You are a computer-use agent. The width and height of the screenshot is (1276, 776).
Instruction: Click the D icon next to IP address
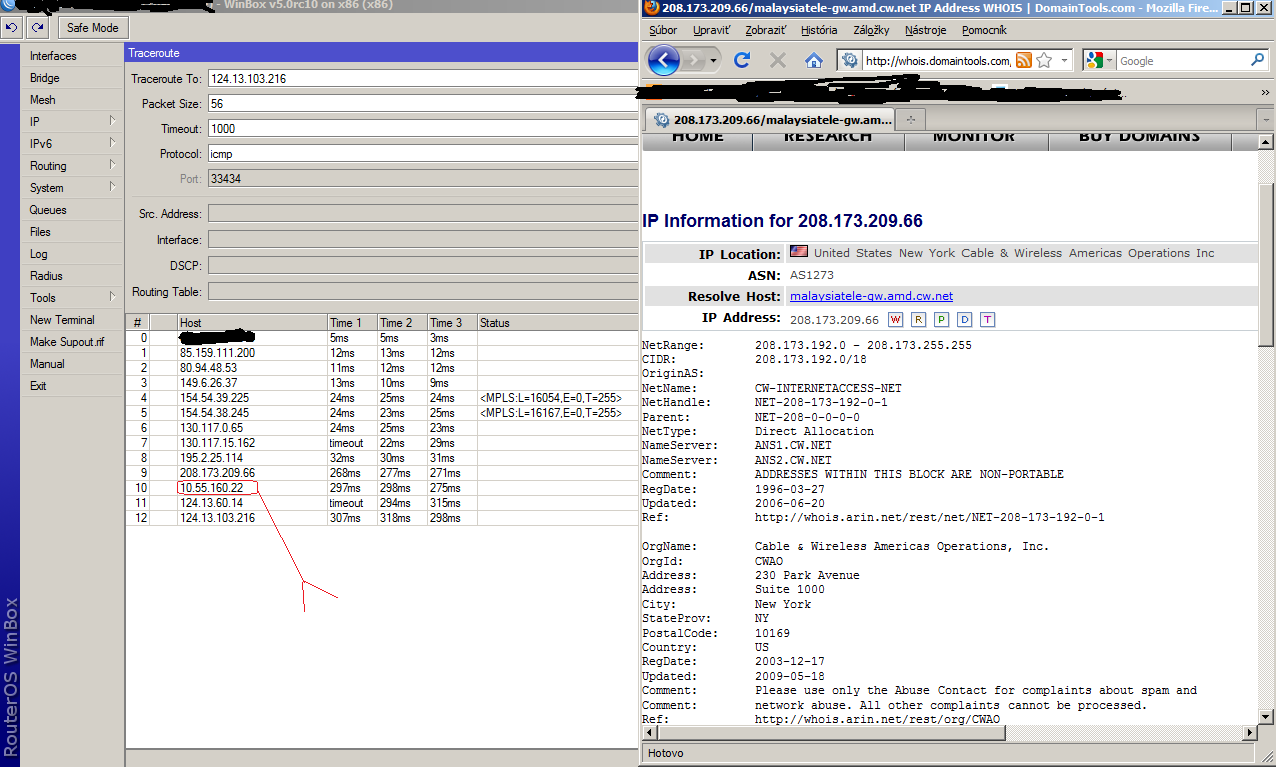[964, 319]
